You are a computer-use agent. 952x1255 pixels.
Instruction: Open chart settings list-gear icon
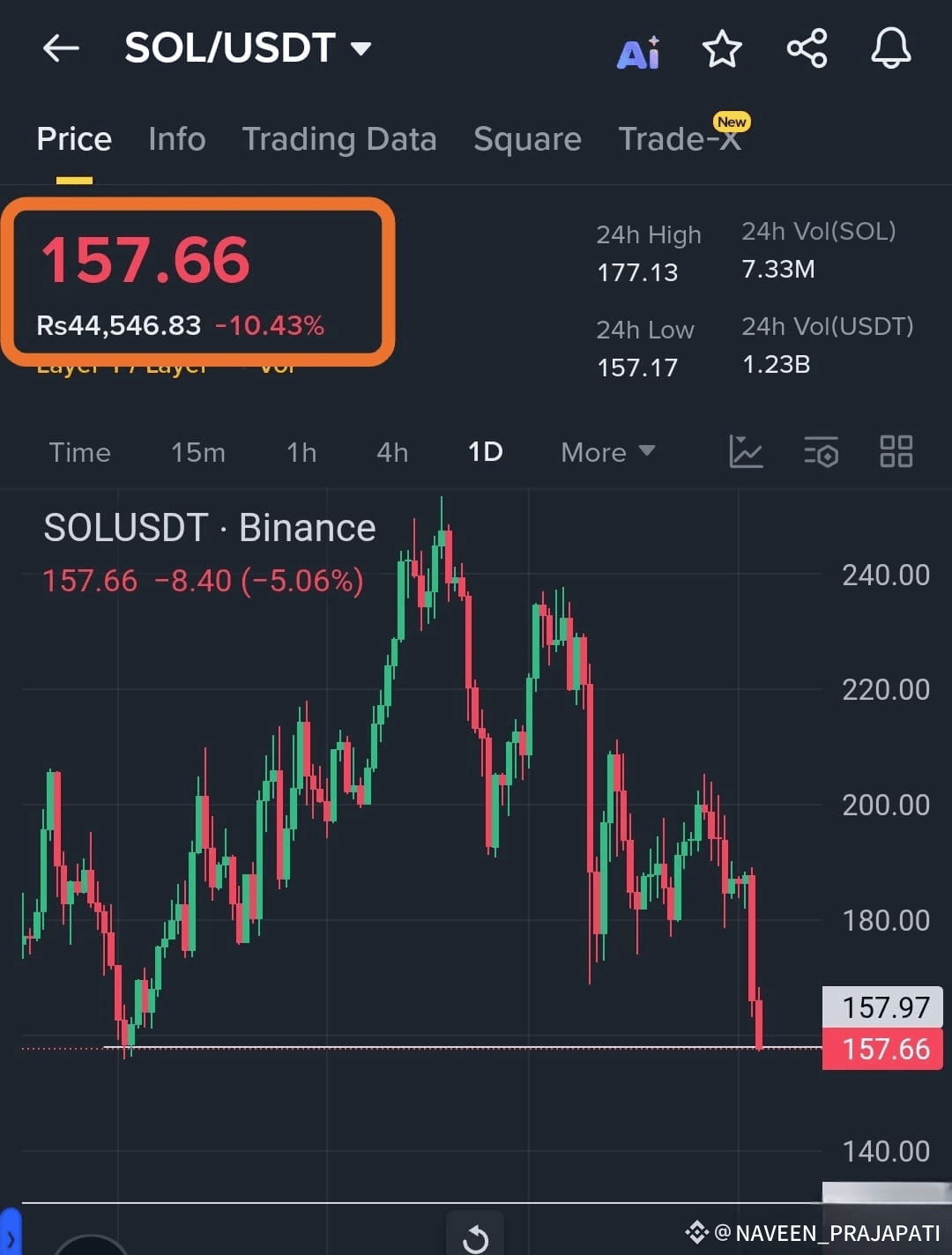[x=821, y=451]
